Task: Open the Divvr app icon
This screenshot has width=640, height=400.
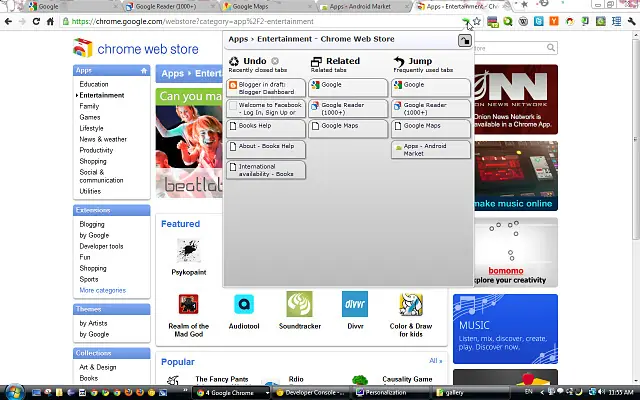Action: point(355,304)
